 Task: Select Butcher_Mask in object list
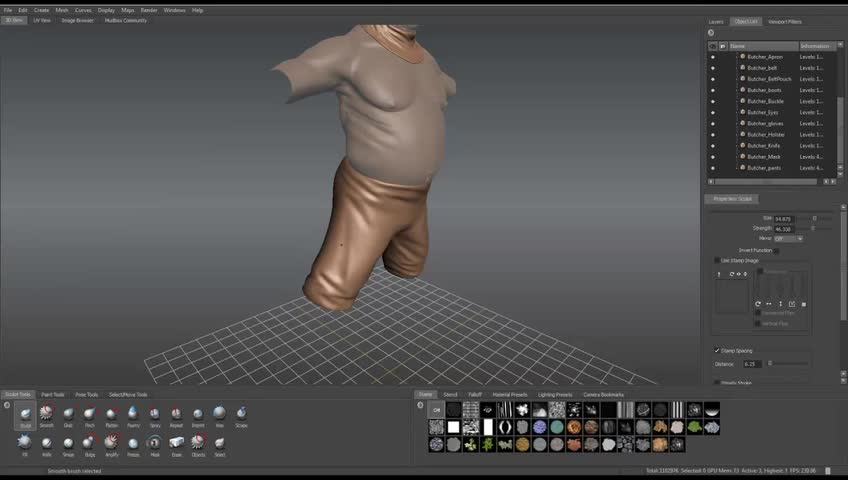point(764,157)
